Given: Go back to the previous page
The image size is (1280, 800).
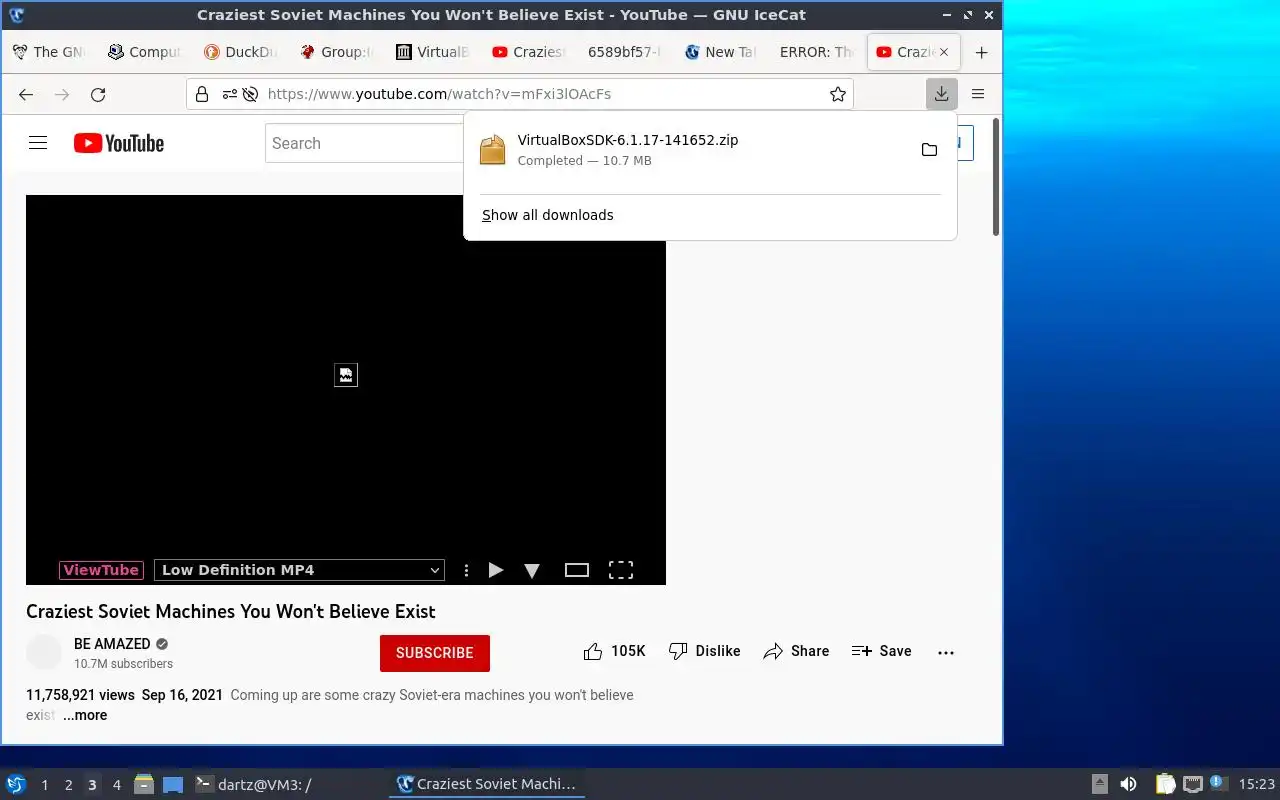Looking at the screenshot, I should pyautogui.click(x=26, y=94).
